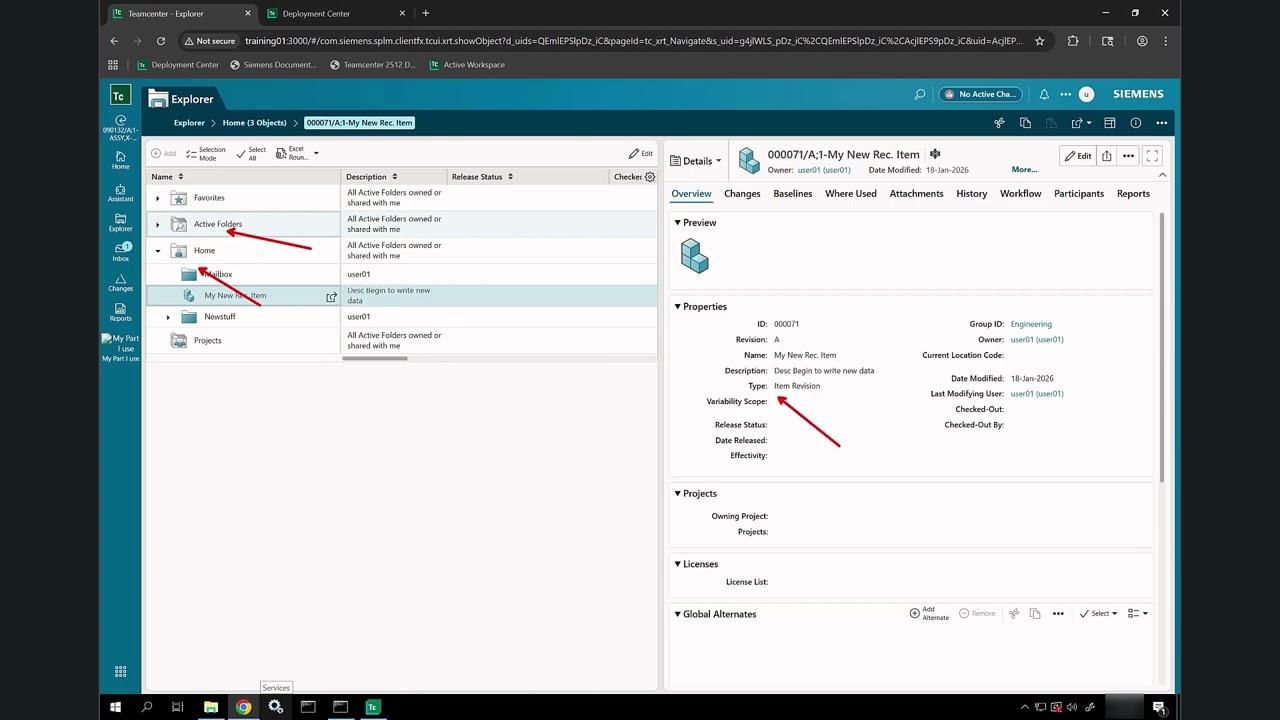Sort table by Name column
1280x720 pixels.
click(167, 177)
